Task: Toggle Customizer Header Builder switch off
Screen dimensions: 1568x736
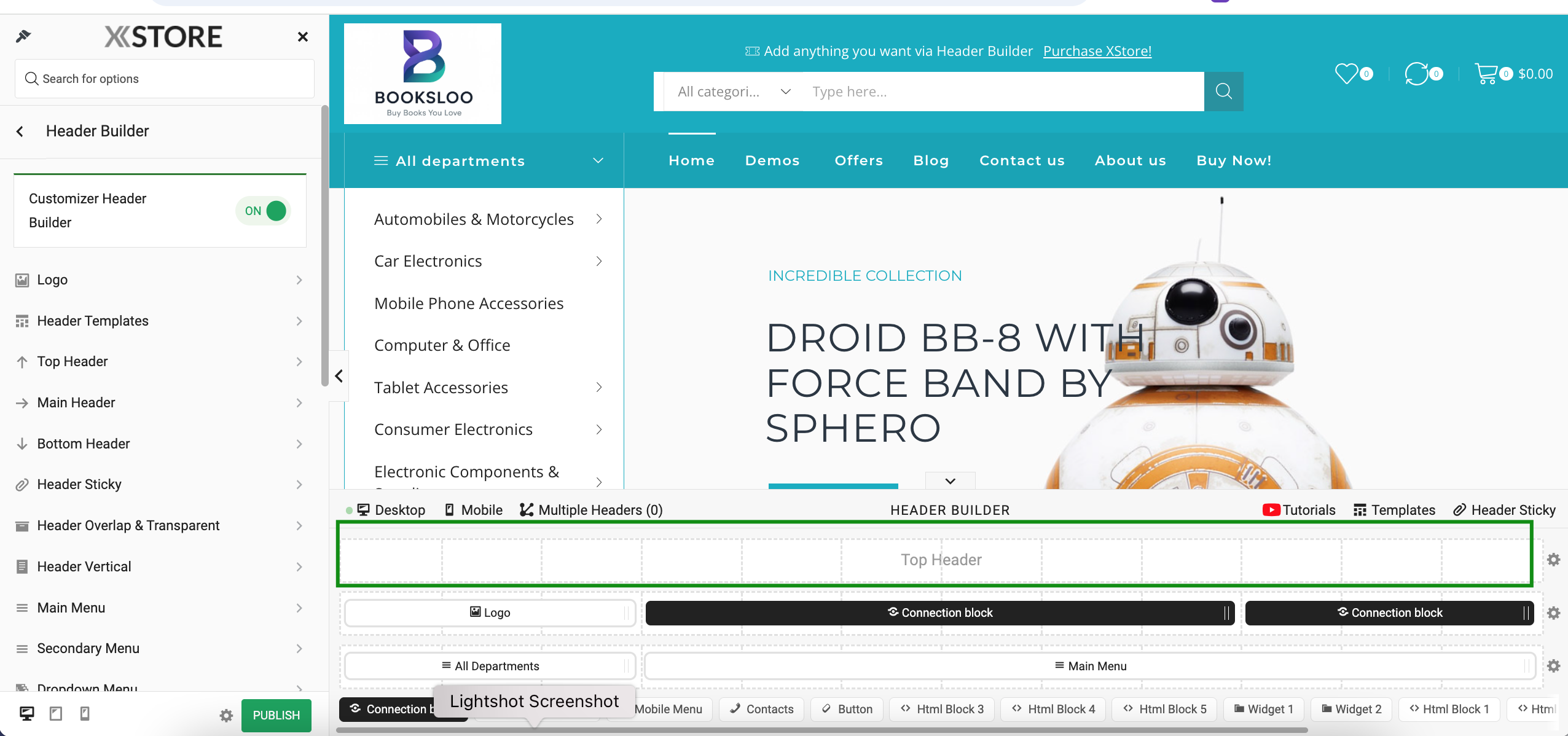Action: click(x=264, y=211)
